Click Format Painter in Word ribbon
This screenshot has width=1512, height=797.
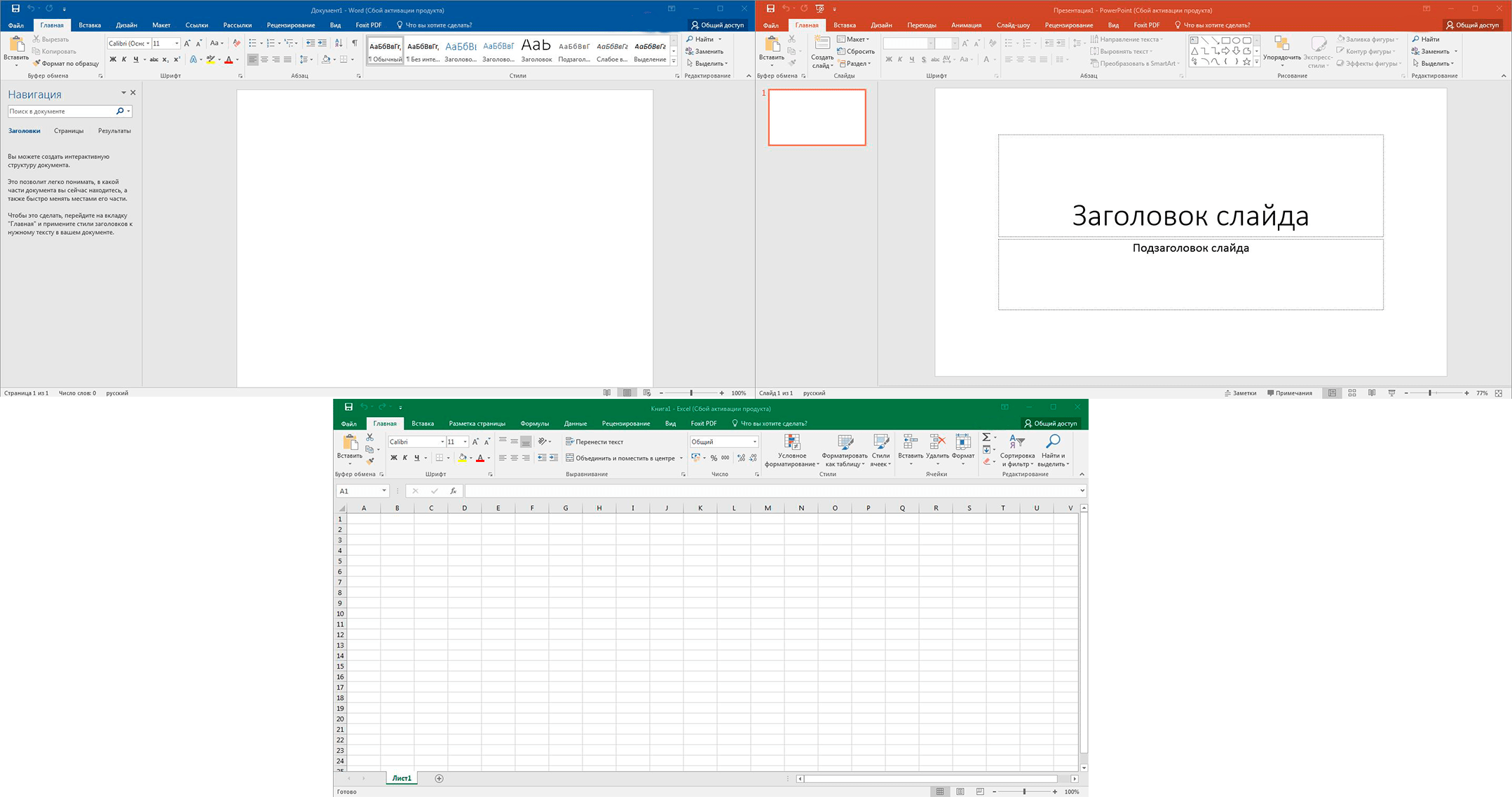coord(66,63)
